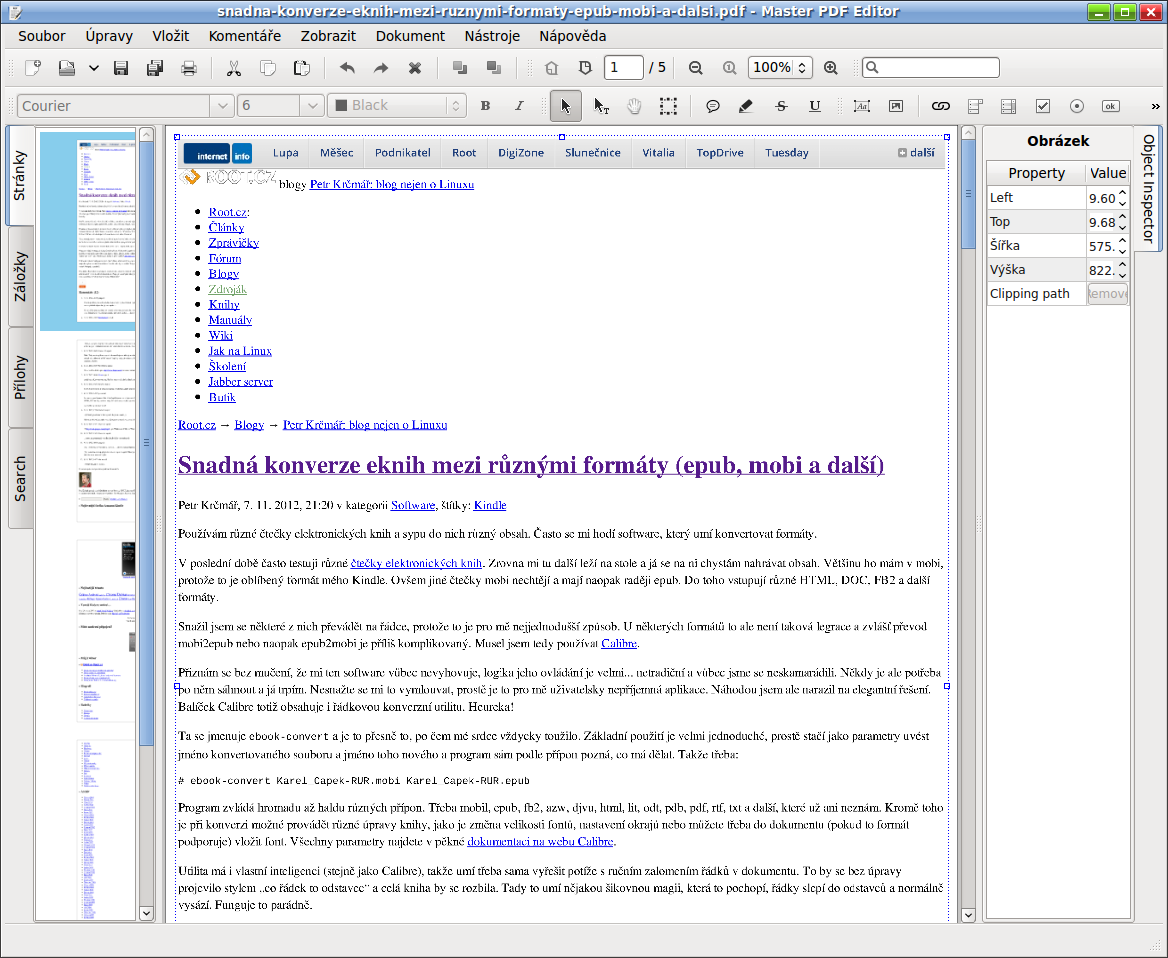The height and width of the screenshot is (958, 1168).
Task: Click the search text field
Action: [930, 68]
